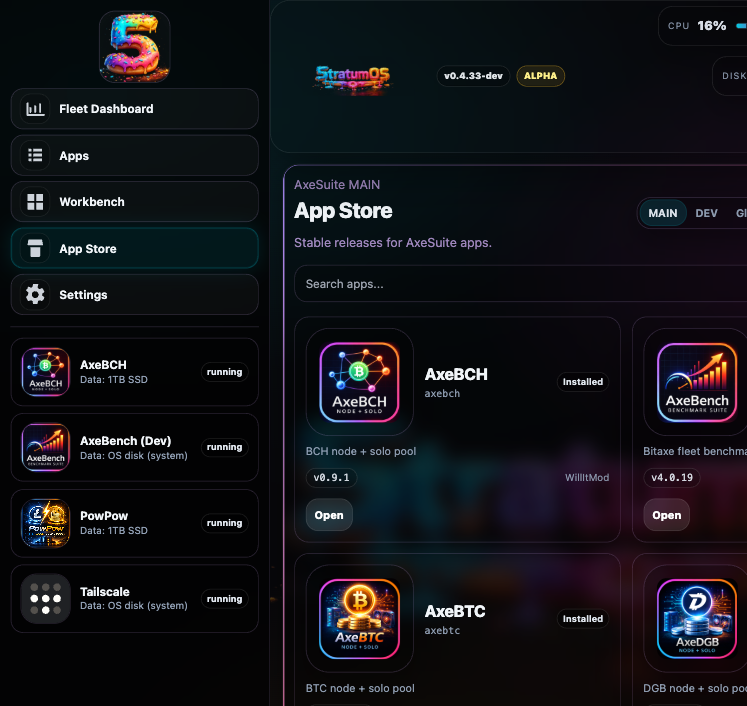The height and width of the screenshot is (706, 747).
Task: Click the 'BCH node + solo pool' description
Action: tap(361, 451)
